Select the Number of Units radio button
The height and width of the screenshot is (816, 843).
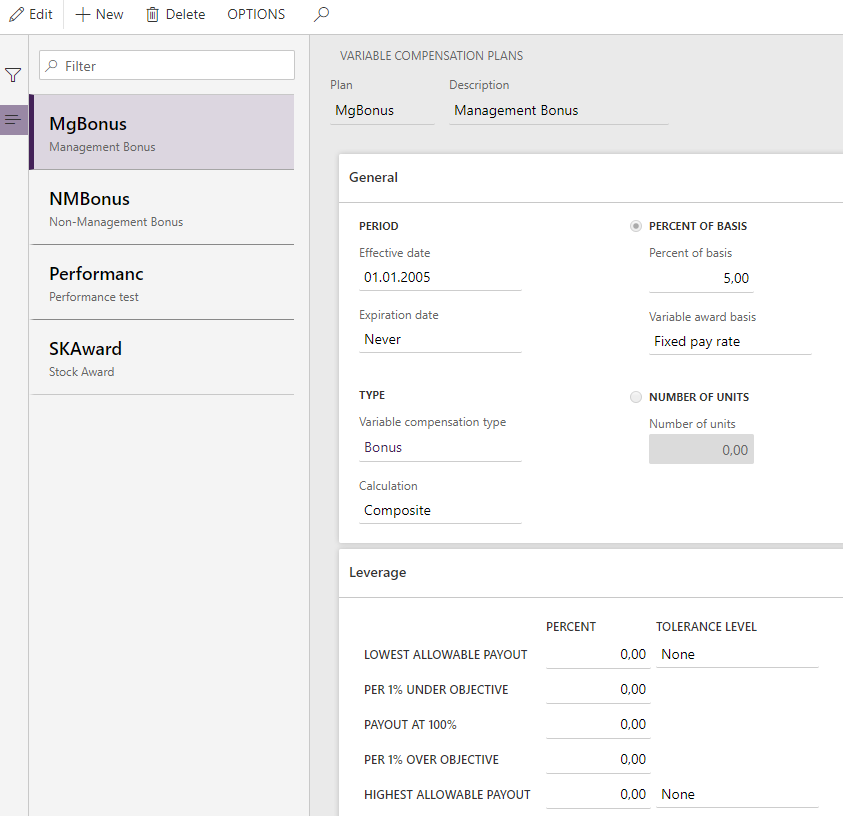point(636,397)
